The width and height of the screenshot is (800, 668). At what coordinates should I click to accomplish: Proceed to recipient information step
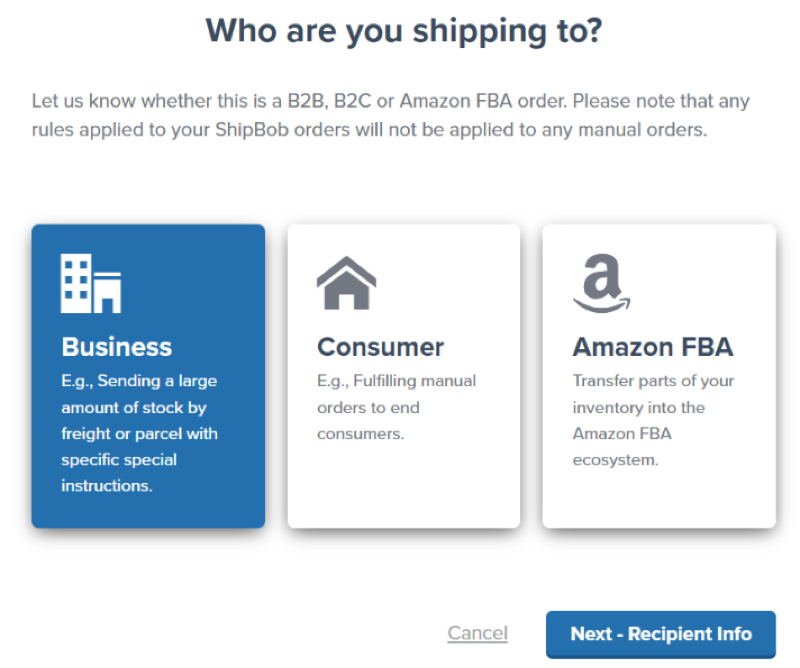coord(660,634)
